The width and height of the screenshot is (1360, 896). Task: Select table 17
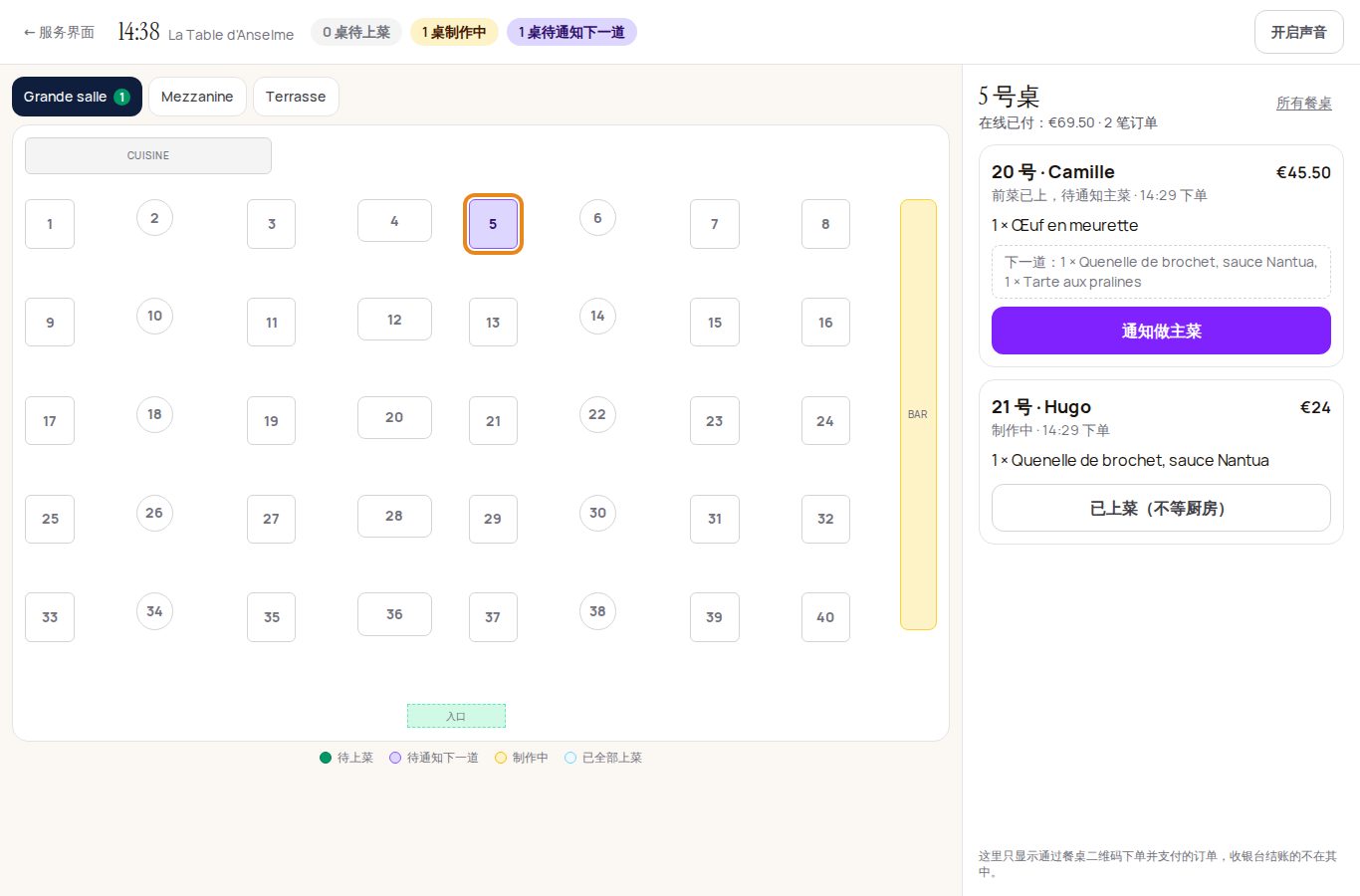50,421
